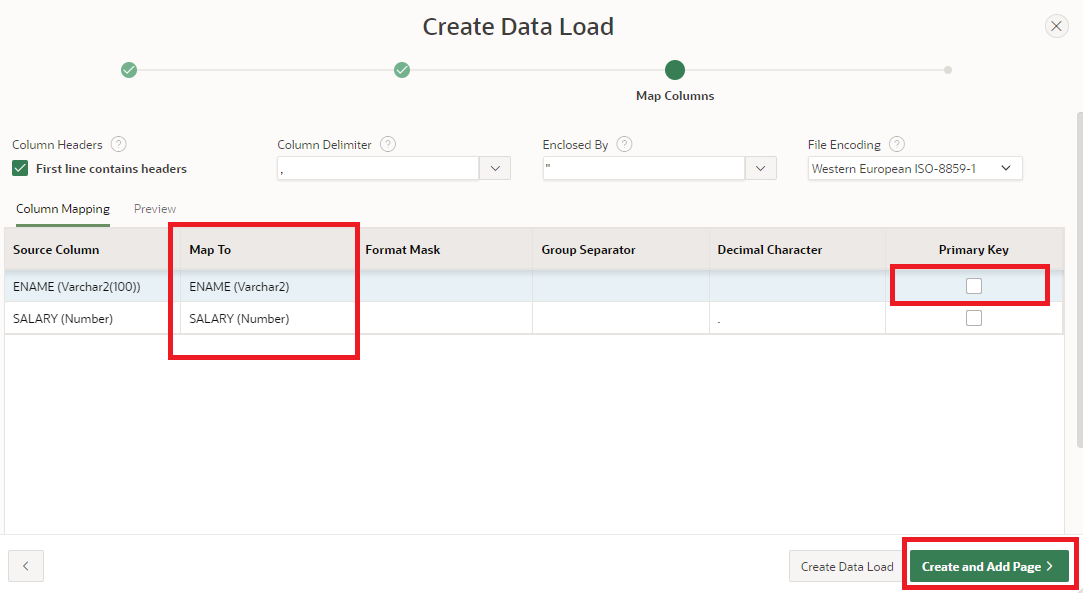
Task: Select the Column Mapping tab
Action: 63,209
